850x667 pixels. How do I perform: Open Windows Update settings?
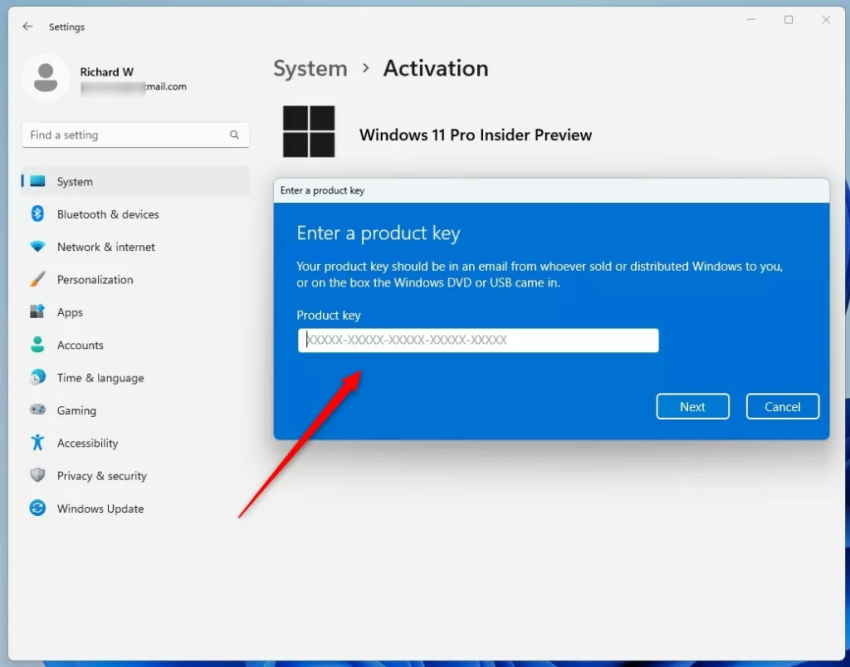coord(99,508)
